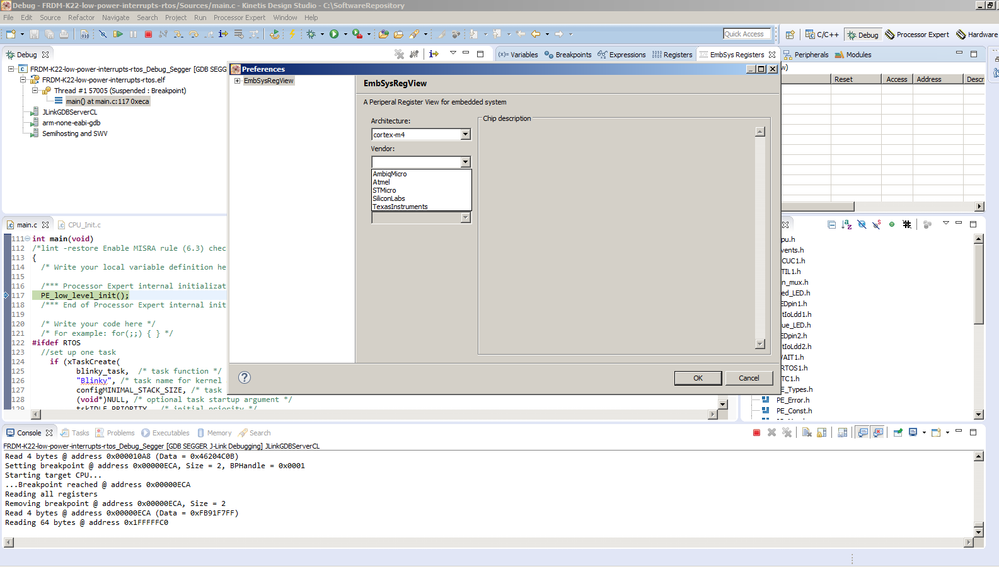Click the yellow Back navigation arrow
This screenshot has height=567, width=999.
pyautogui.click(x=536, y=34)
